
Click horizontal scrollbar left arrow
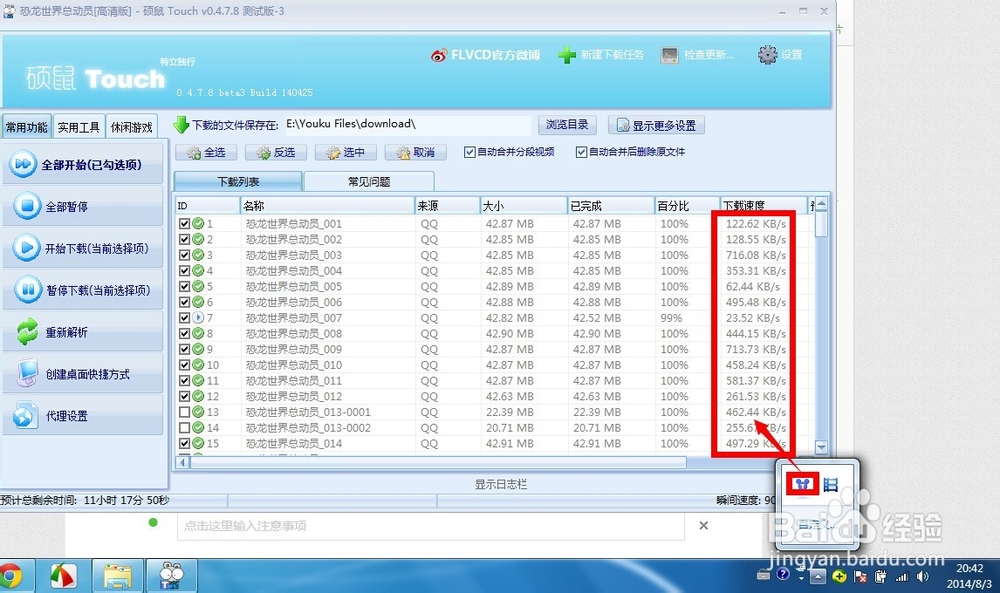click(x=183, y=462)
